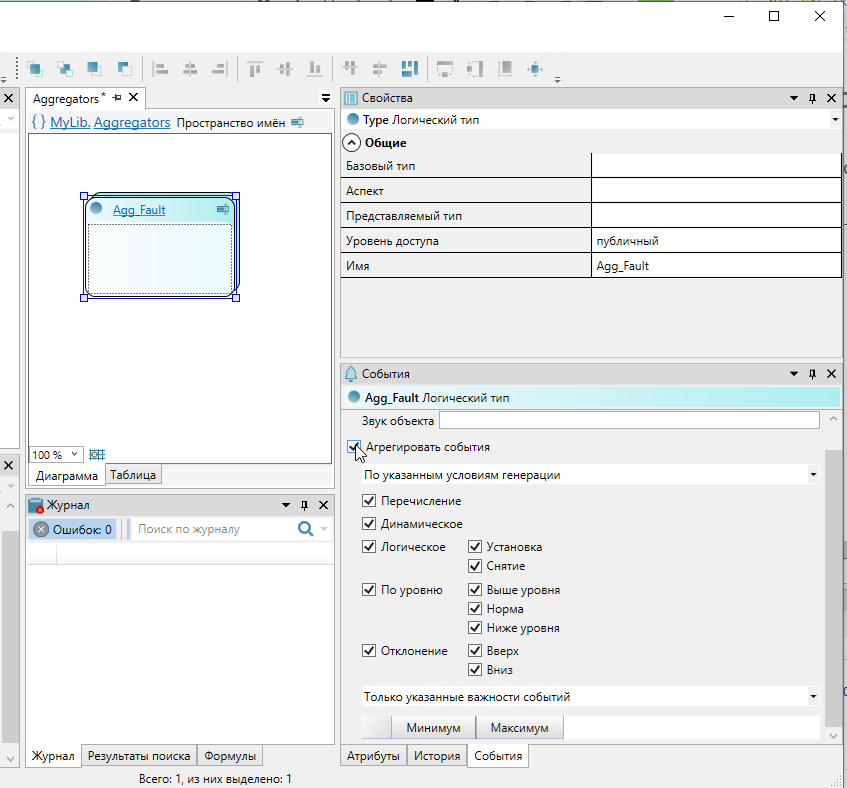Click the События panel vertical scrollbar

click(x=834, y=590)
